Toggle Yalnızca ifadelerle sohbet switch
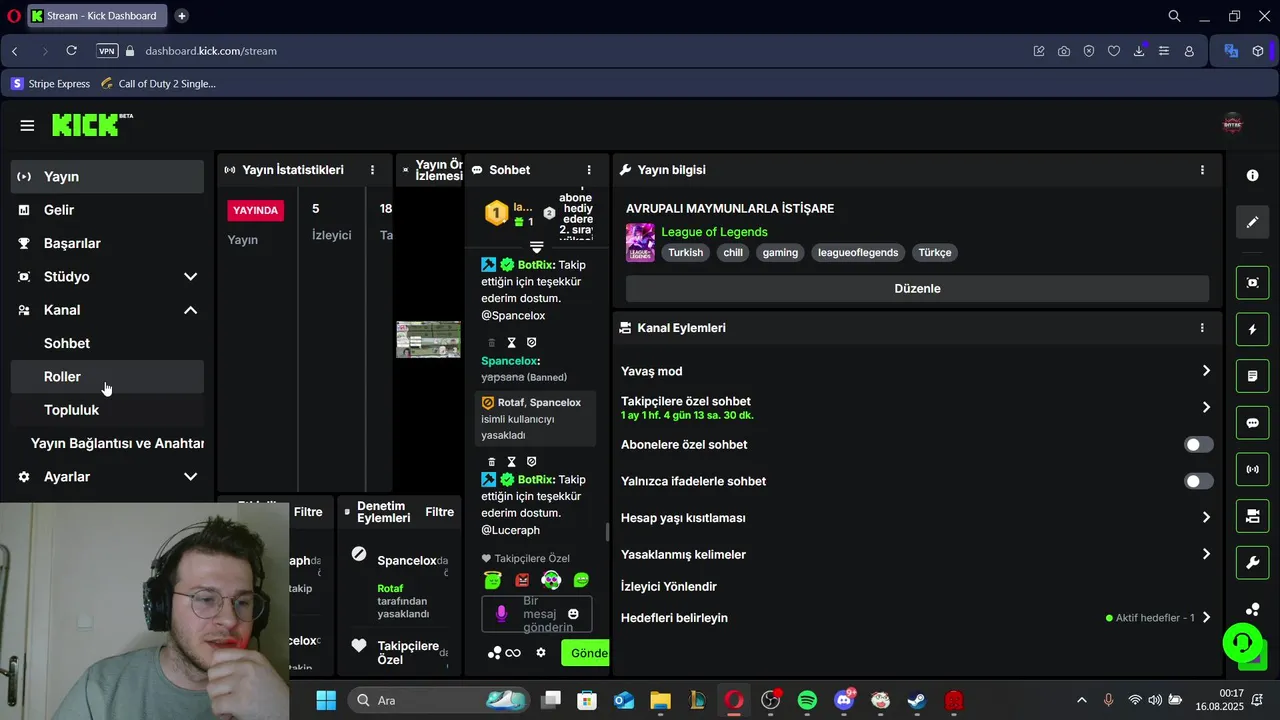This screenshot has height=720, width=1280. coord(1198,481)
